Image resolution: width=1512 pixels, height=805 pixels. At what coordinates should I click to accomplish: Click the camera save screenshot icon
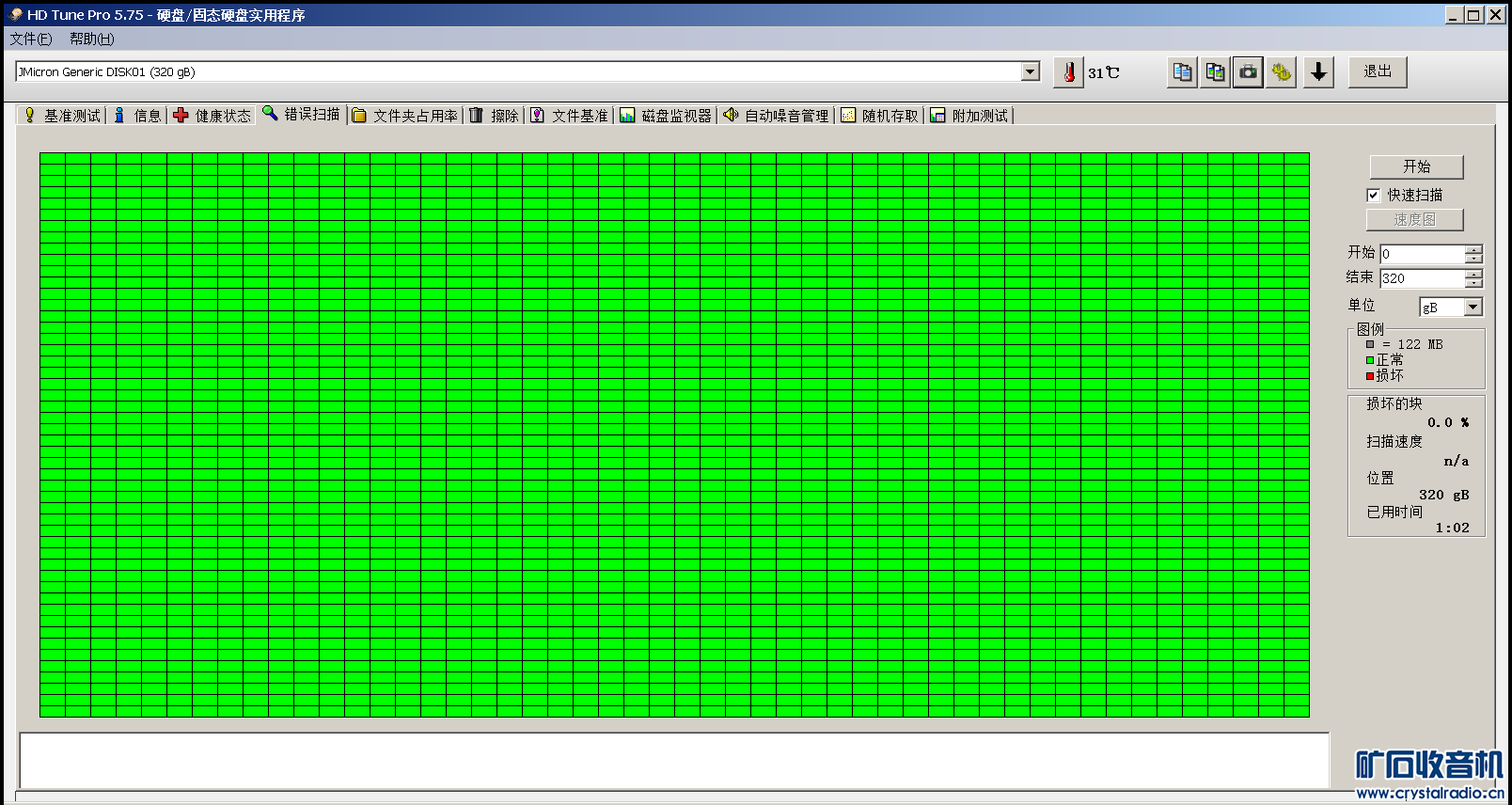(1248, 72)
